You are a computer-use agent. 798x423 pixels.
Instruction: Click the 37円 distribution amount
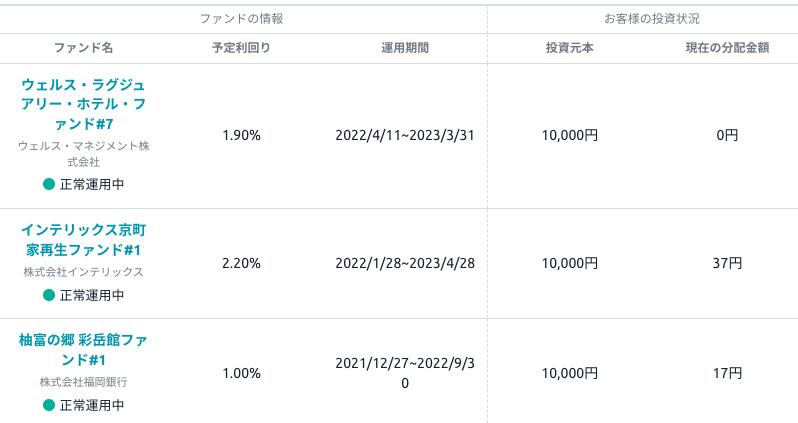point(727,263)
